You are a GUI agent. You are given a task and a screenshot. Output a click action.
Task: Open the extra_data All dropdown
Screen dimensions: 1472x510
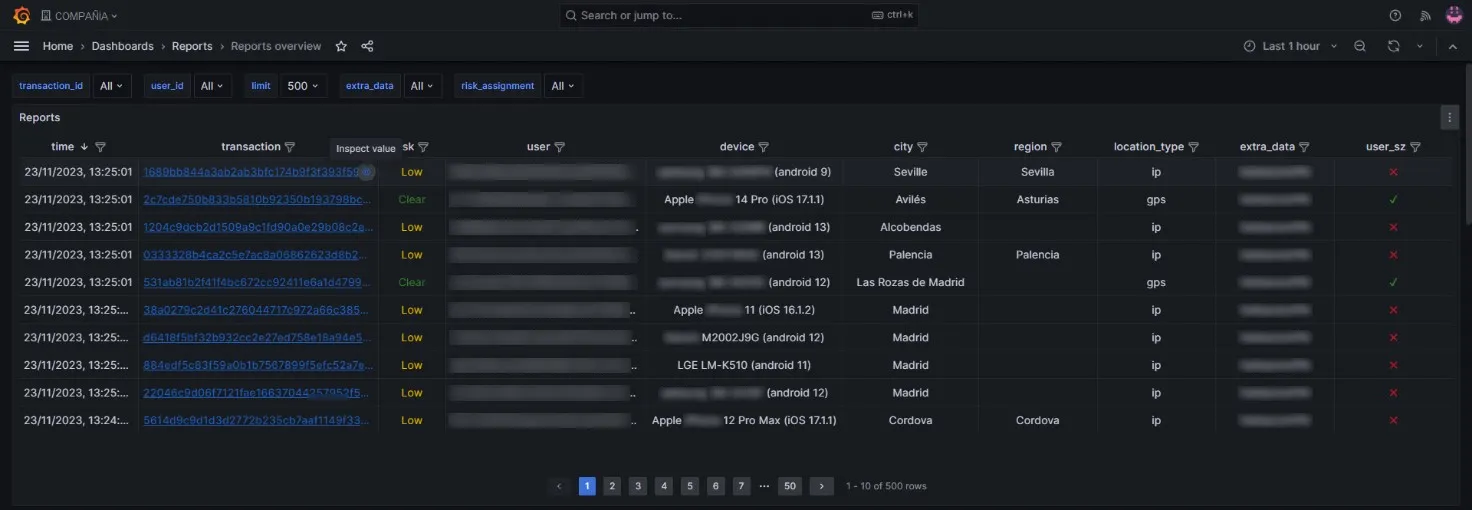pos(422,86)
